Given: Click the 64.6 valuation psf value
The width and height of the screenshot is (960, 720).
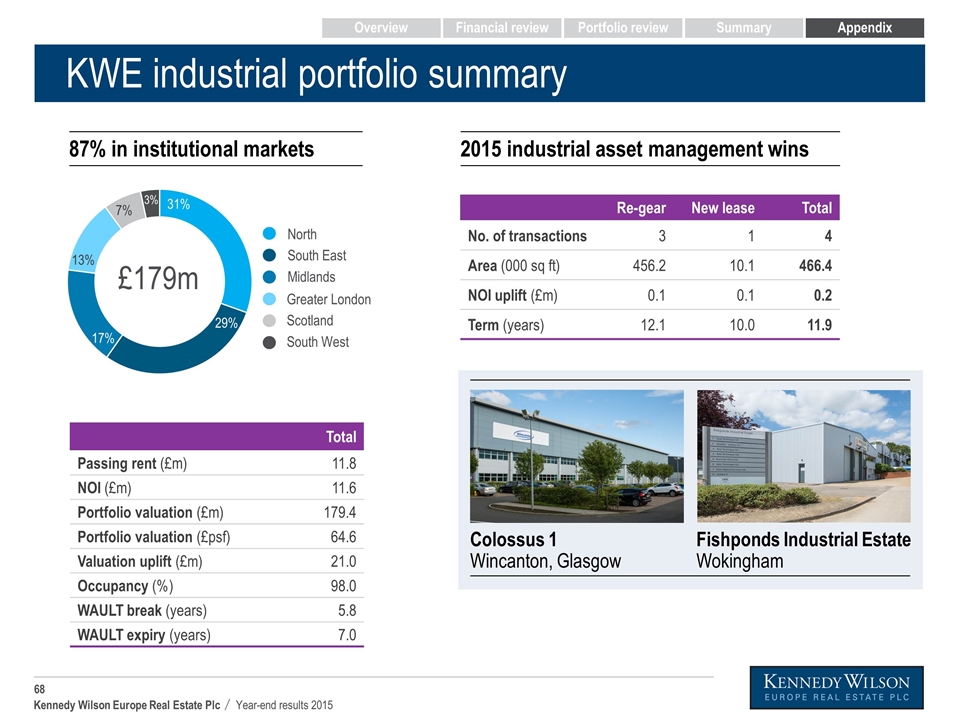Looking at the screenshot, I should point(343,537).
